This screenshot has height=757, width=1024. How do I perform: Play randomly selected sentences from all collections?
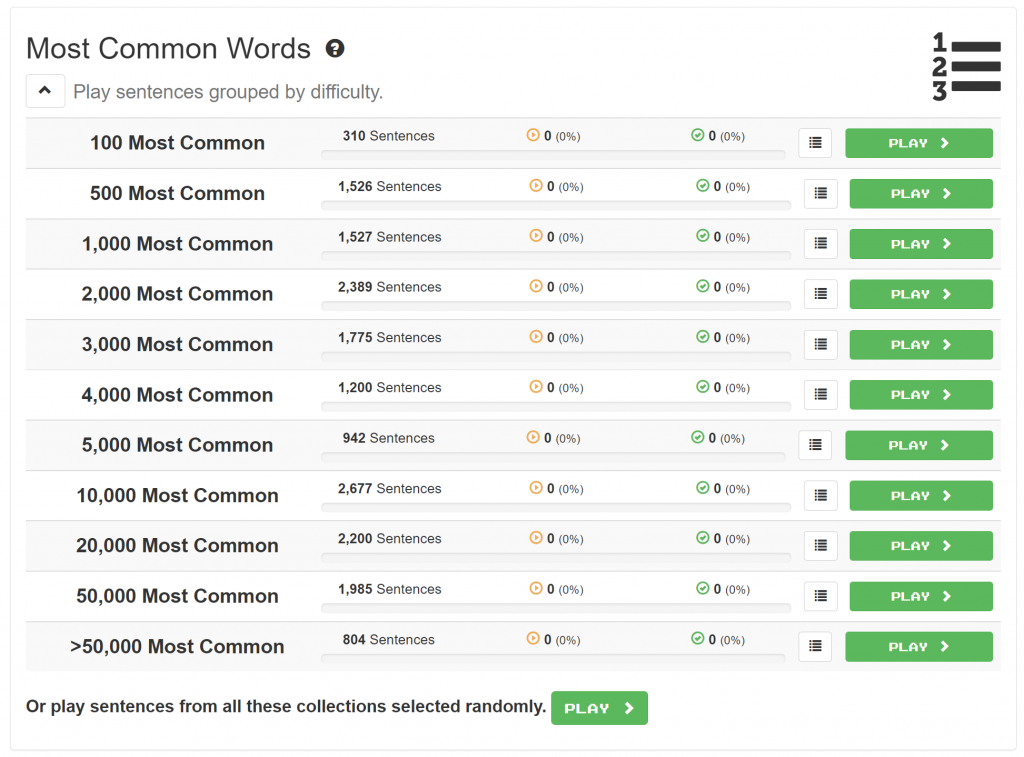coord(599,708)
